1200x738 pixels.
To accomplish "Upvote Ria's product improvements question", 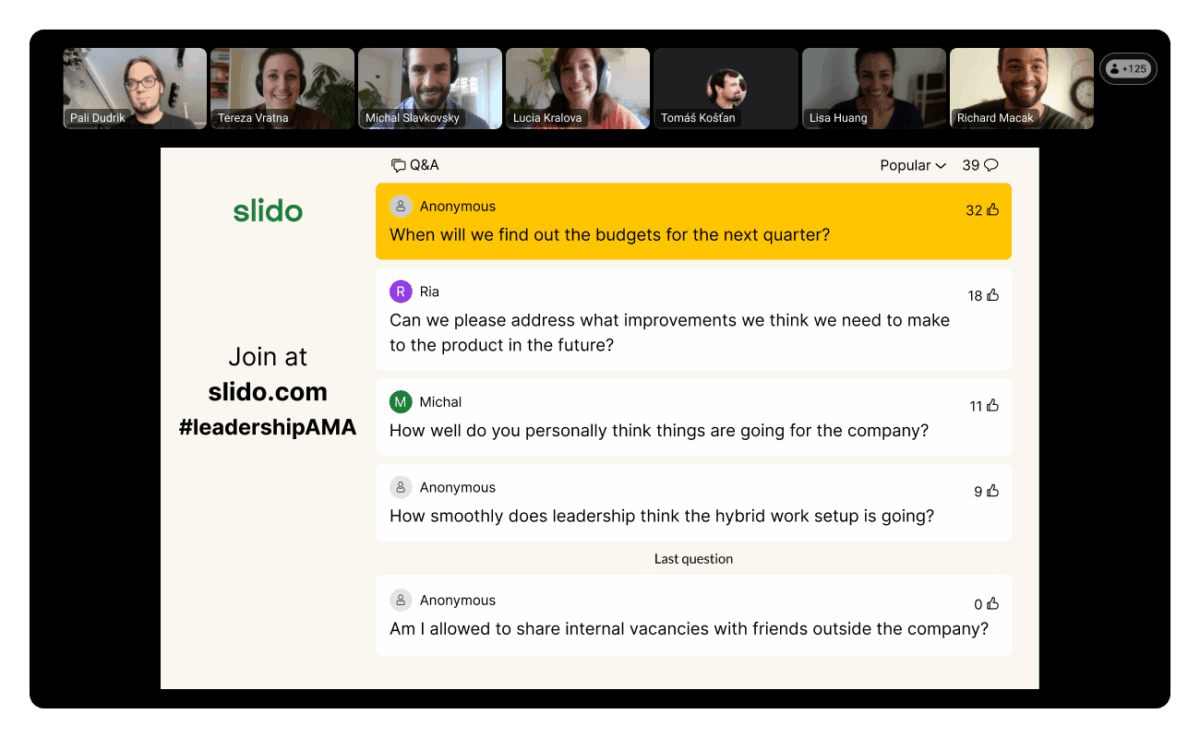I will click(986, 295).
